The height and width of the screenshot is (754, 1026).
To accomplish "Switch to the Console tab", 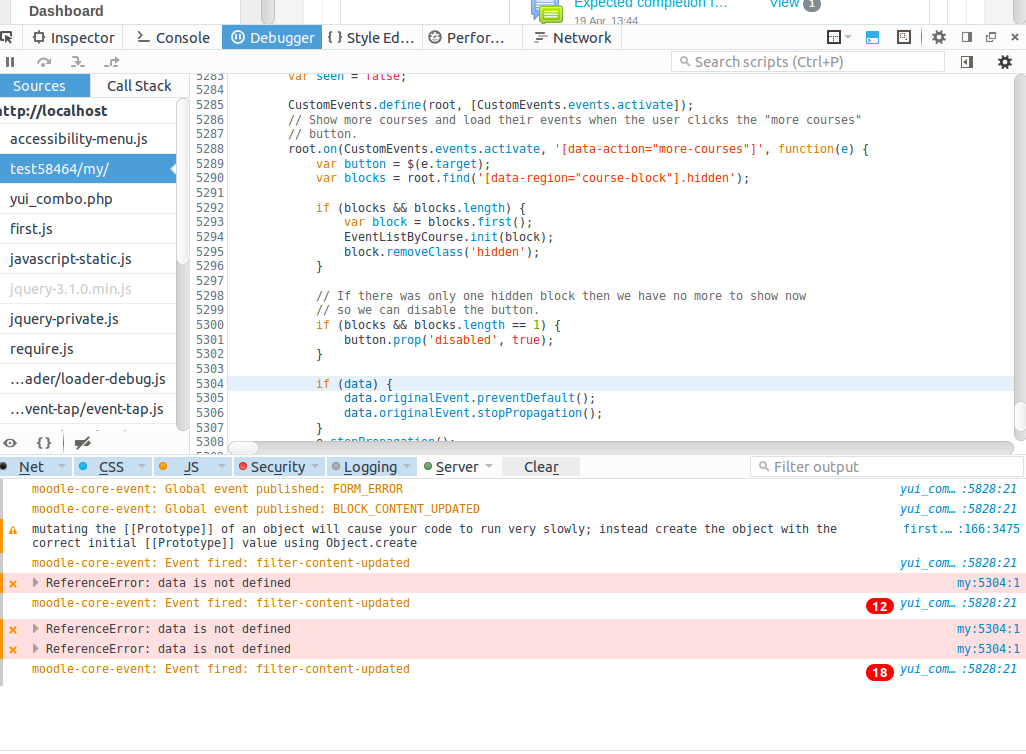I will tap(173, 37).
